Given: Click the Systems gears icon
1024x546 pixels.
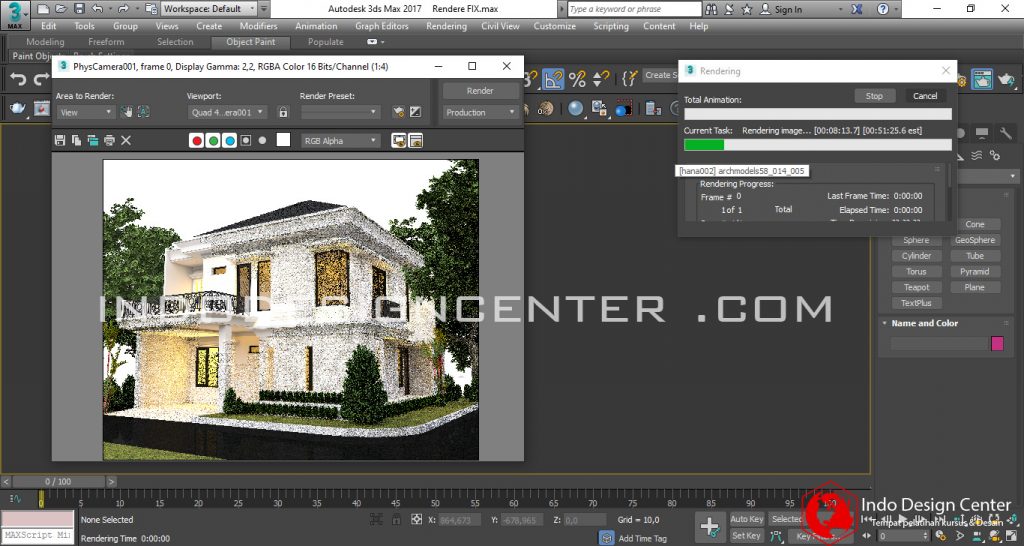Looking at the screenshot, I should tap(995, 155).
